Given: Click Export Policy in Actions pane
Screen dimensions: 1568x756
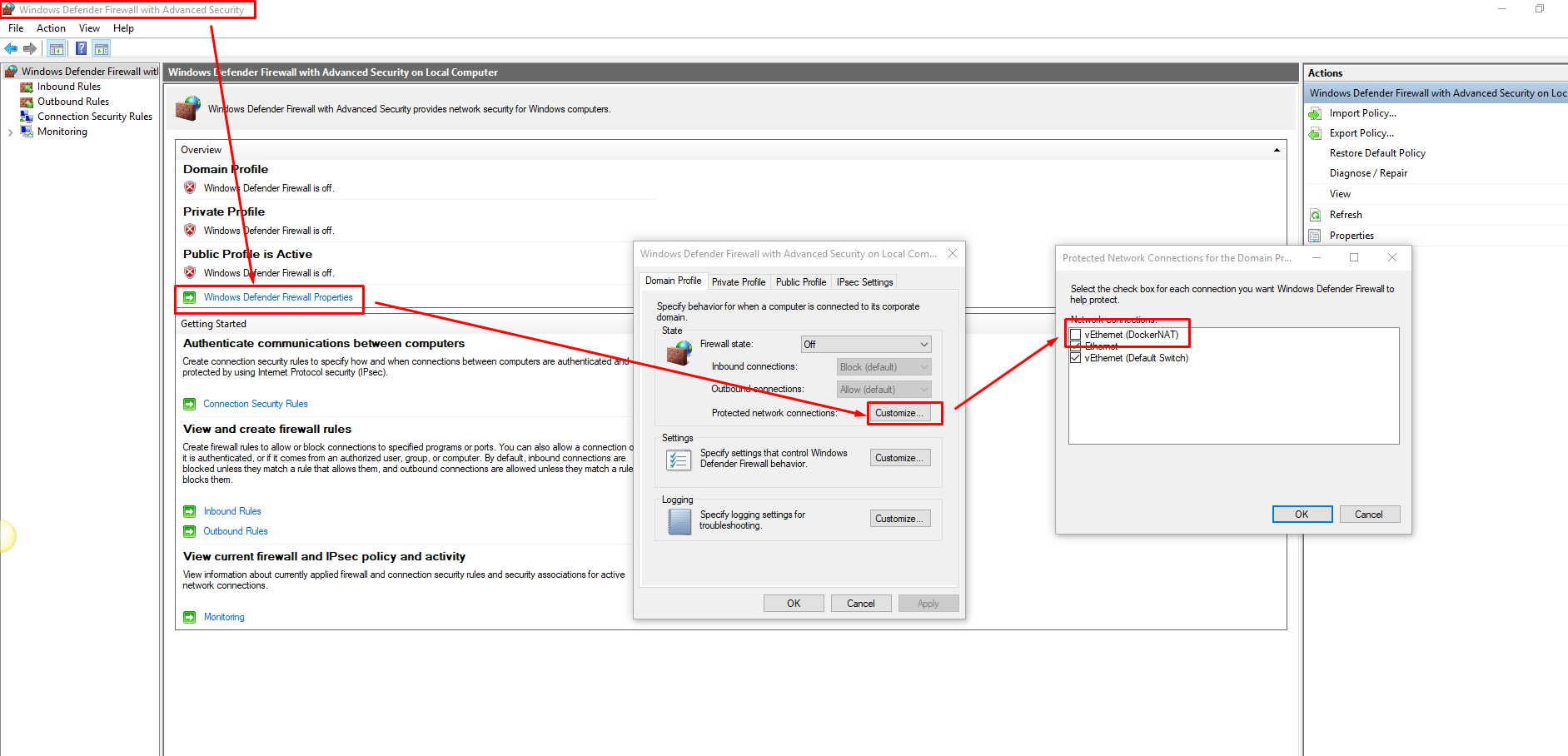Looking at the screenshot, I should pos(1361,133).
